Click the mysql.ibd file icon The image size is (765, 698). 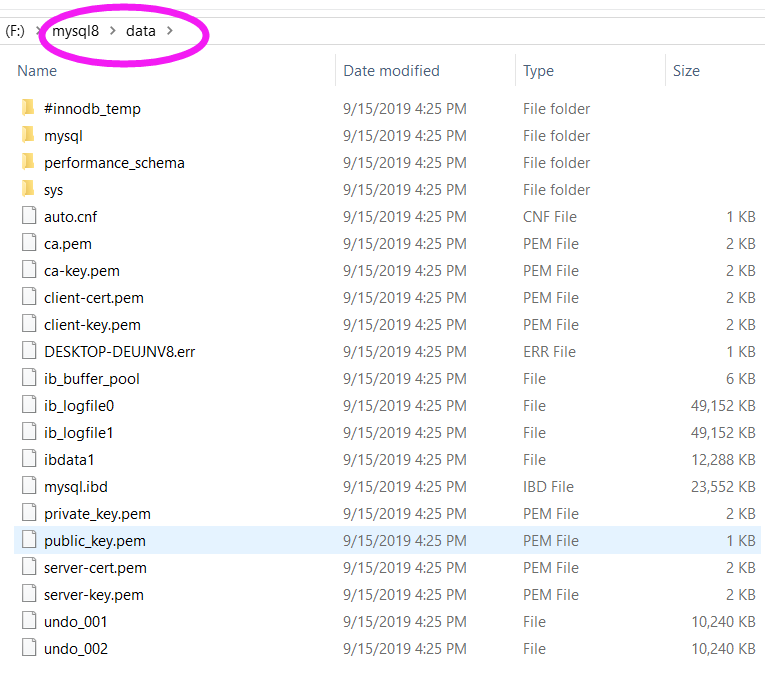27,486
